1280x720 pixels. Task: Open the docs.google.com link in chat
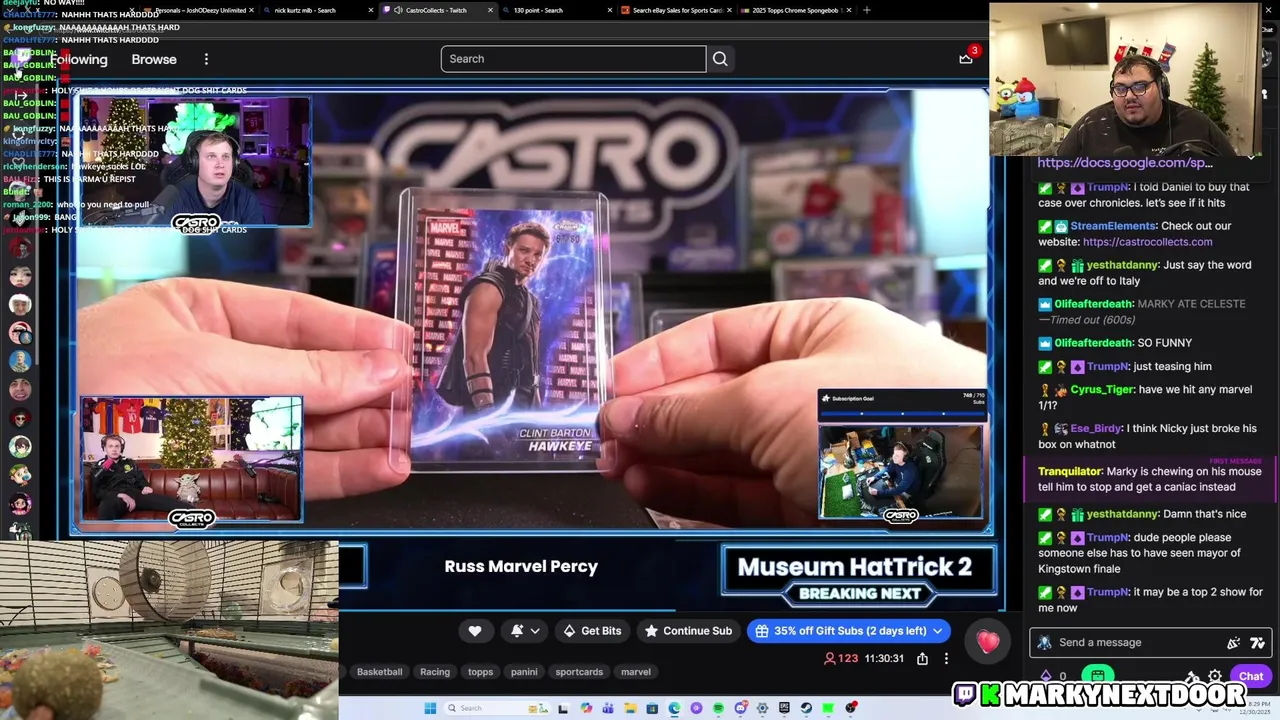pyautogui.click(x=1125, y=162)
